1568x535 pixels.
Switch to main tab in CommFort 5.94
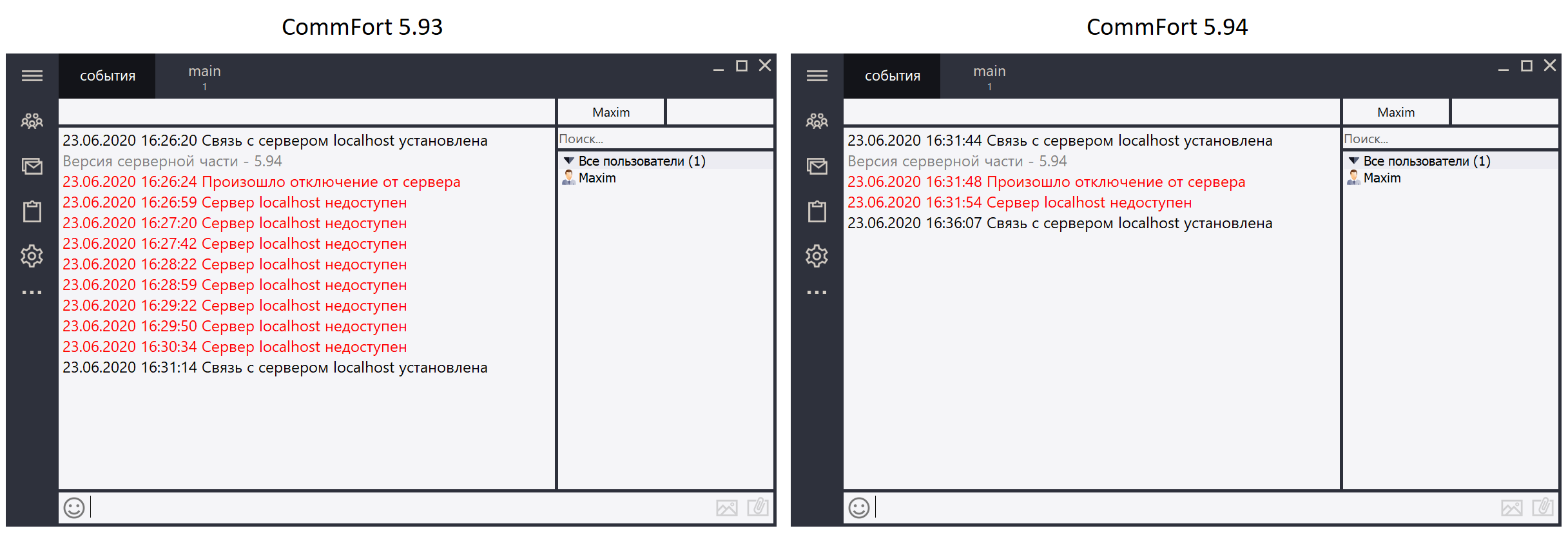(989, 76)
